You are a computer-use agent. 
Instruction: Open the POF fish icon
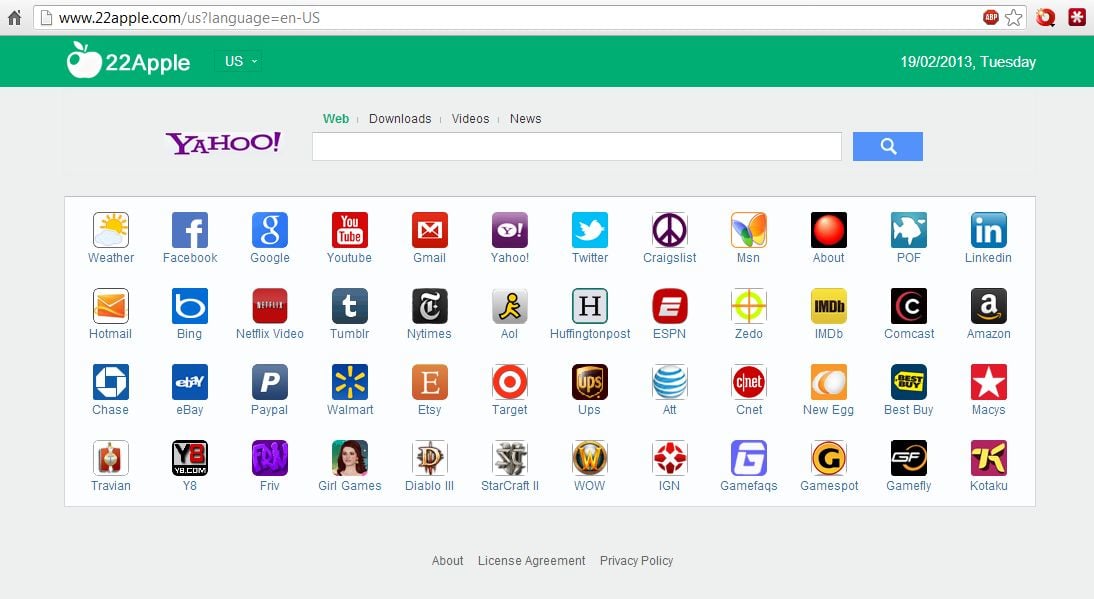pos(908,230)
